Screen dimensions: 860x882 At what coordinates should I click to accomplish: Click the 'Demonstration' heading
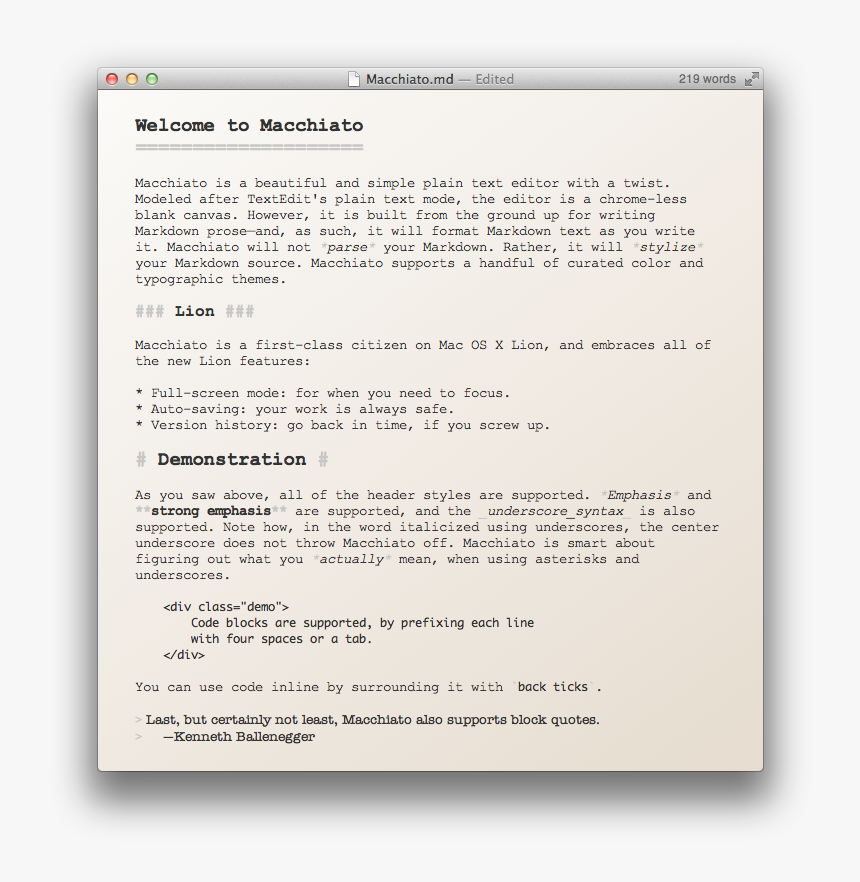[232, 459]
